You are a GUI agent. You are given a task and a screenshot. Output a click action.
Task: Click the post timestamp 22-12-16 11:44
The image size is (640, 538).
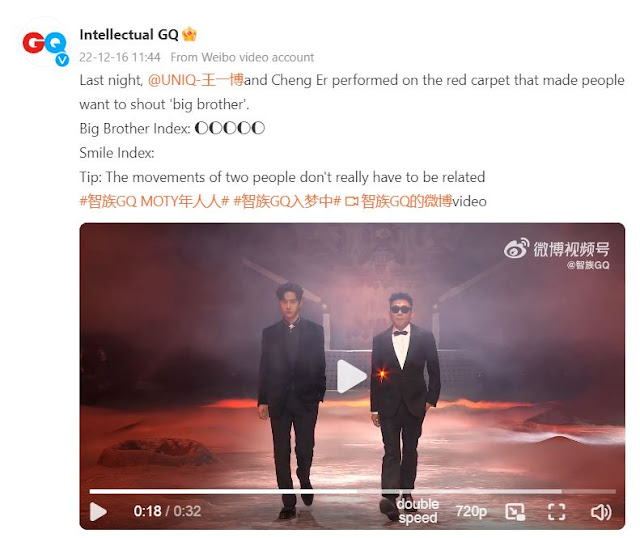(x=120, y=57)
